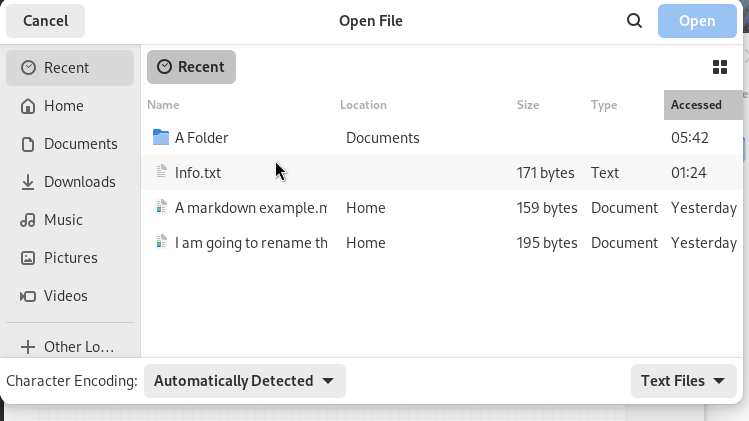The height and width of the screenshot is (421, 749).
Task: Click the Recent sidebar item
Action: pyautogui.click(x=70, y=68)
